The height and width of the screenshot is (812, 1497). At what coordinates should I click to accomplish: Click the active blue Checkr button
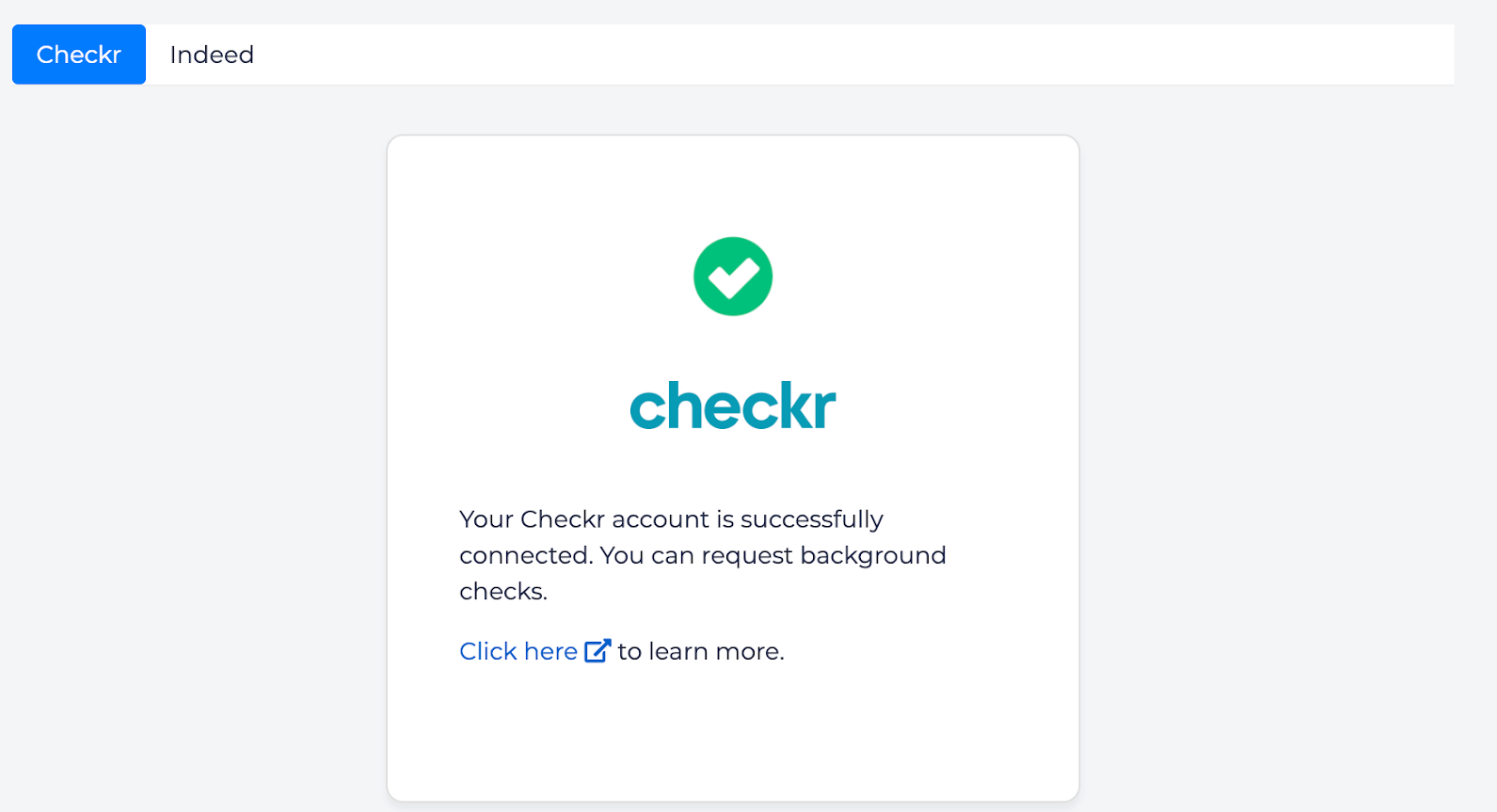(78, 54)
